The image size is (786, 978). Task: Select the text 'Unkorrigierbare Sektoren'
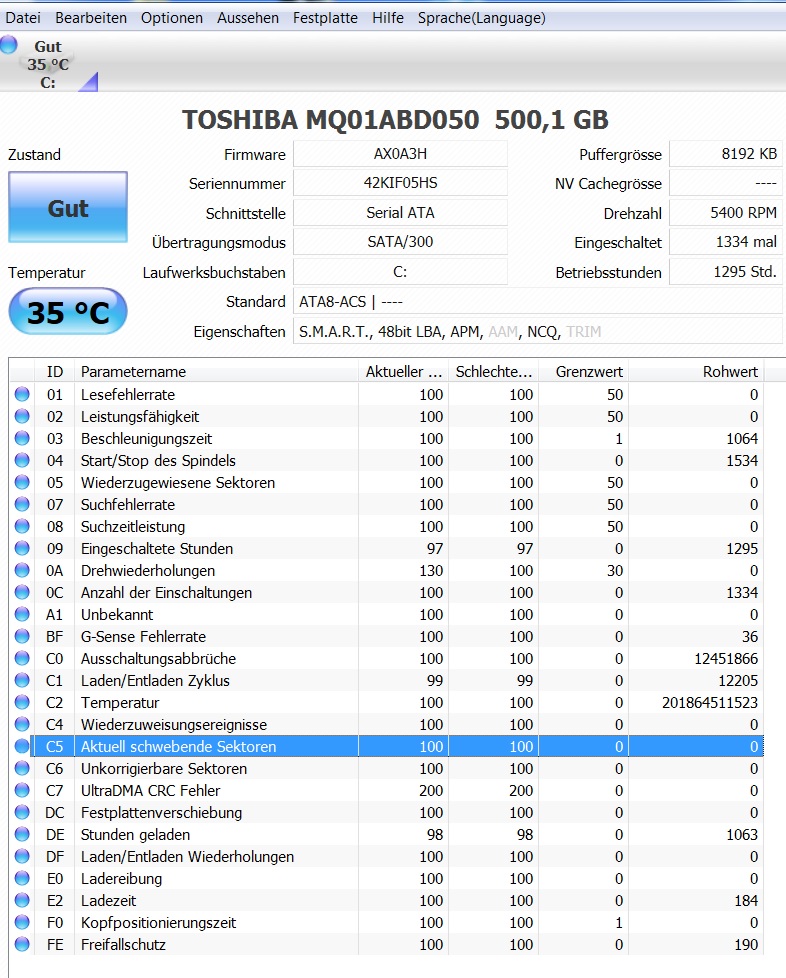pos(164,768)
